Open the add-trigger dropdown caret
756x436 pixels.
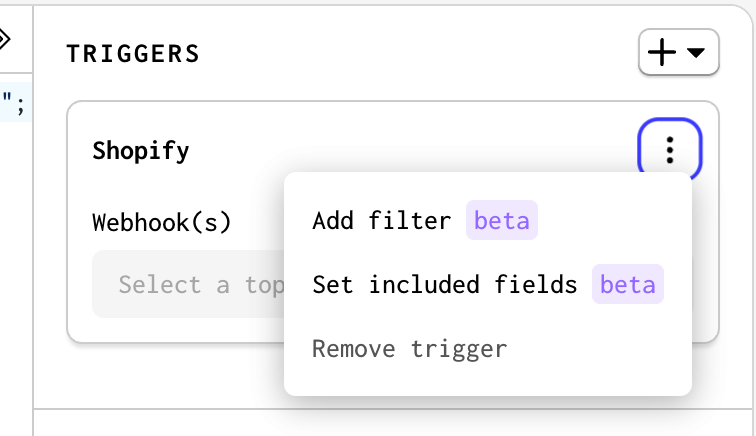(x=696, y=52)
